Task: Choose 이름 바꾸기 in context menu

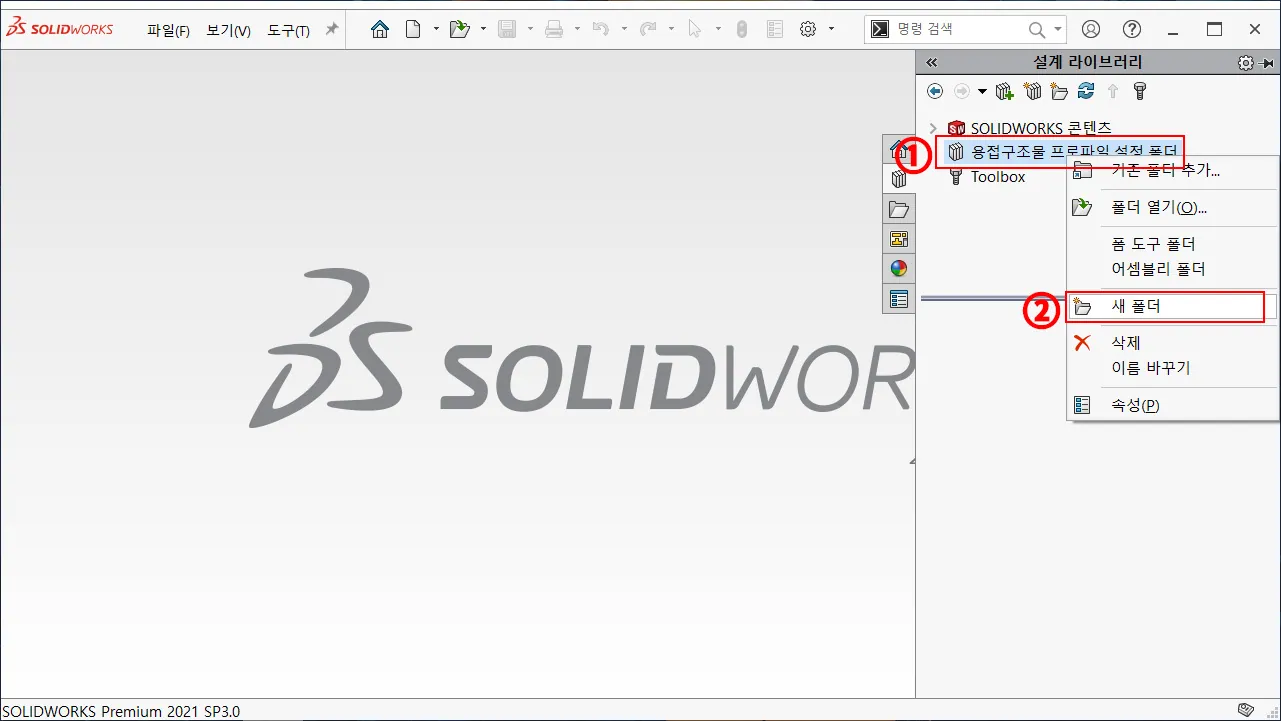Action: point(1173,368)
